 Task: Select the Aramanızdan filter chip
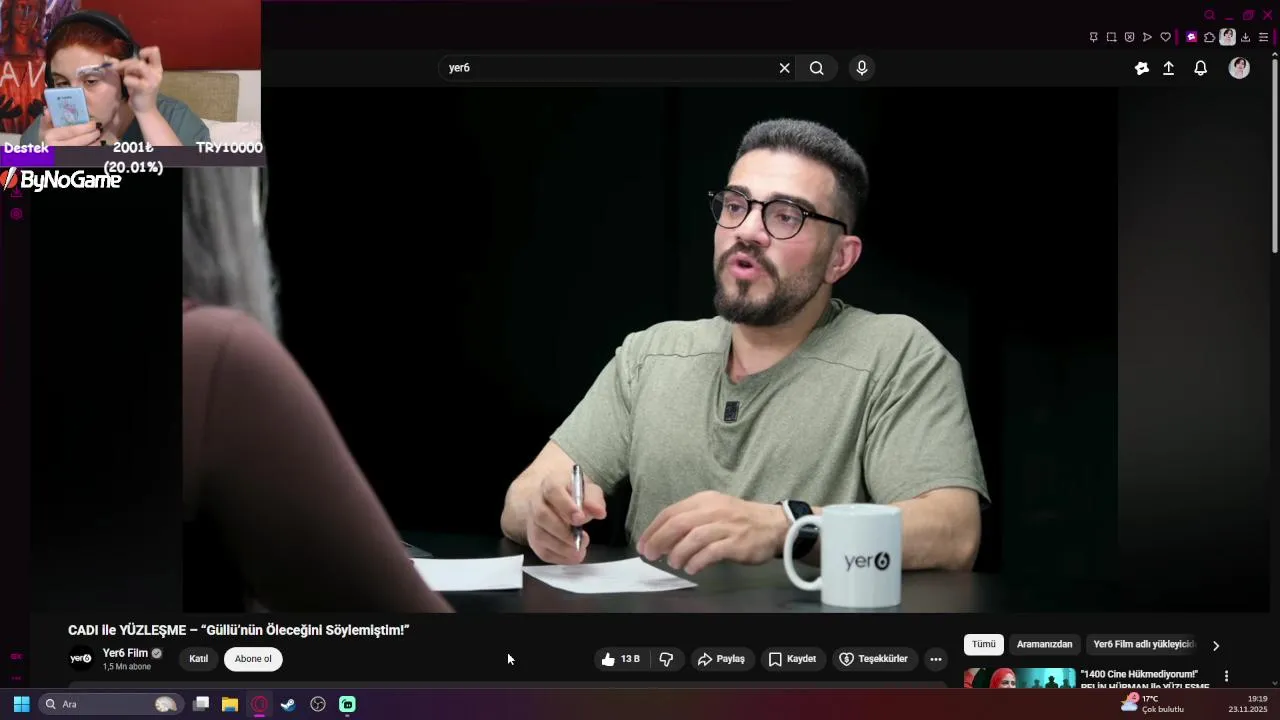pyautogui.click(x=1044, y=645)
